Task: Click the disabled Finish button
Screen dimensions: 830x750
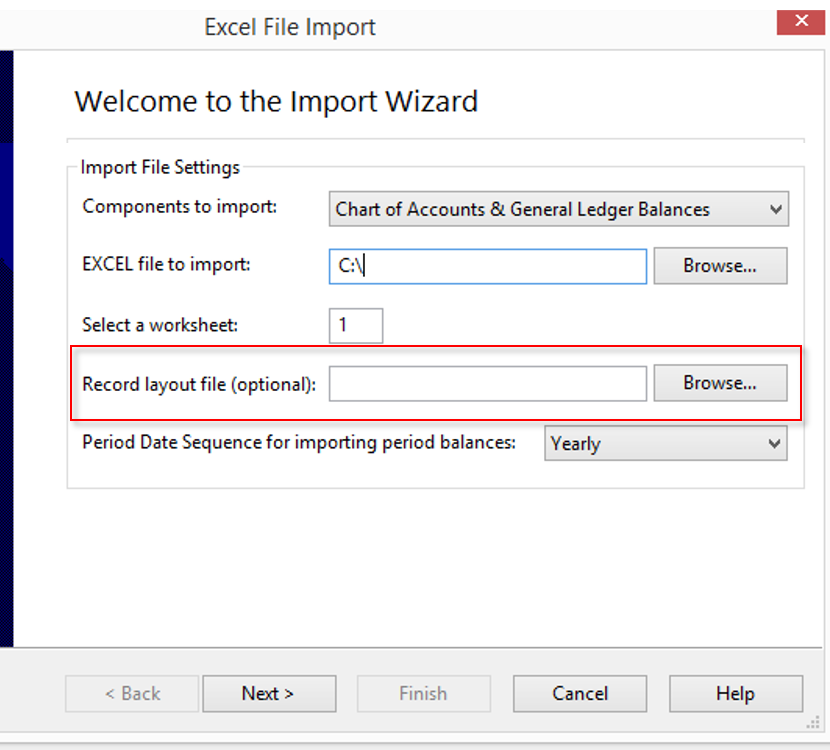Action: (x=423, y=693)
